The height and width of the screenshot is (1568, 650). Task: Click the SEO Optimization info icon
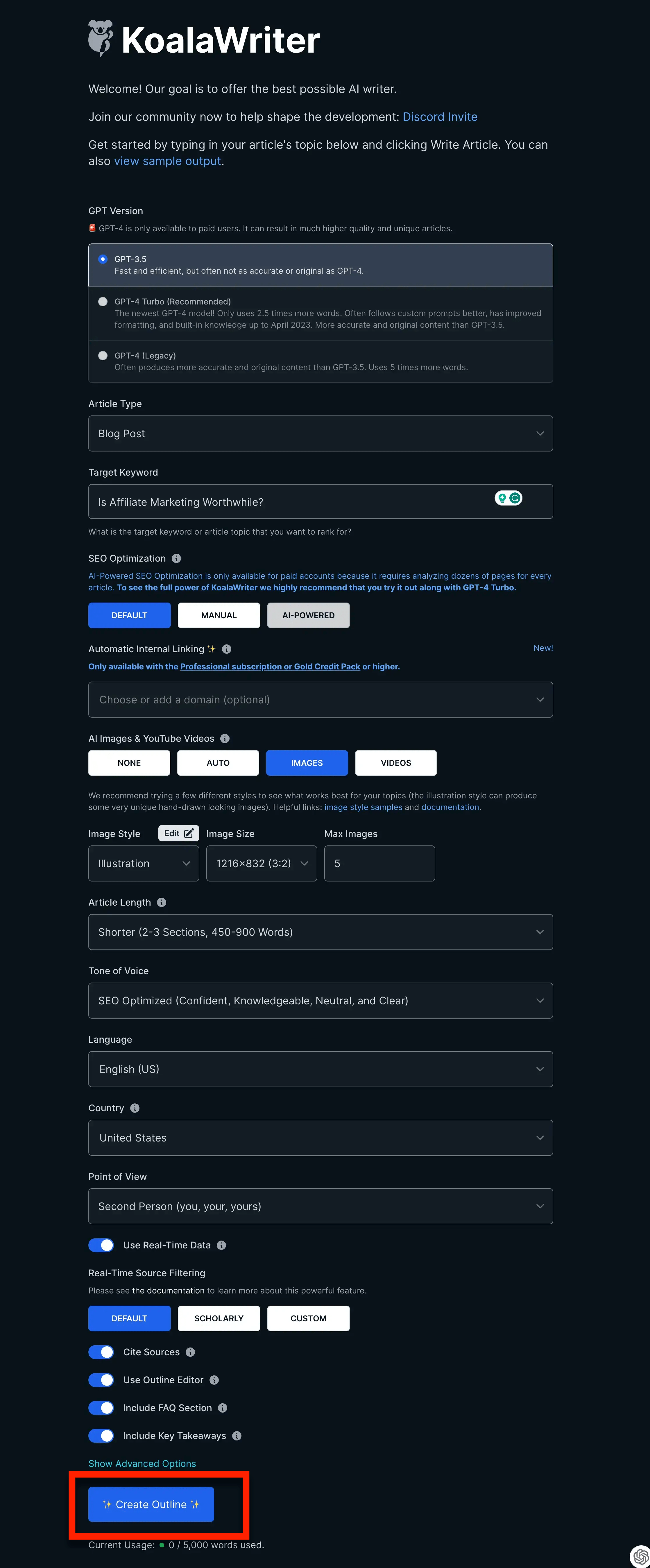pos(176,558)
